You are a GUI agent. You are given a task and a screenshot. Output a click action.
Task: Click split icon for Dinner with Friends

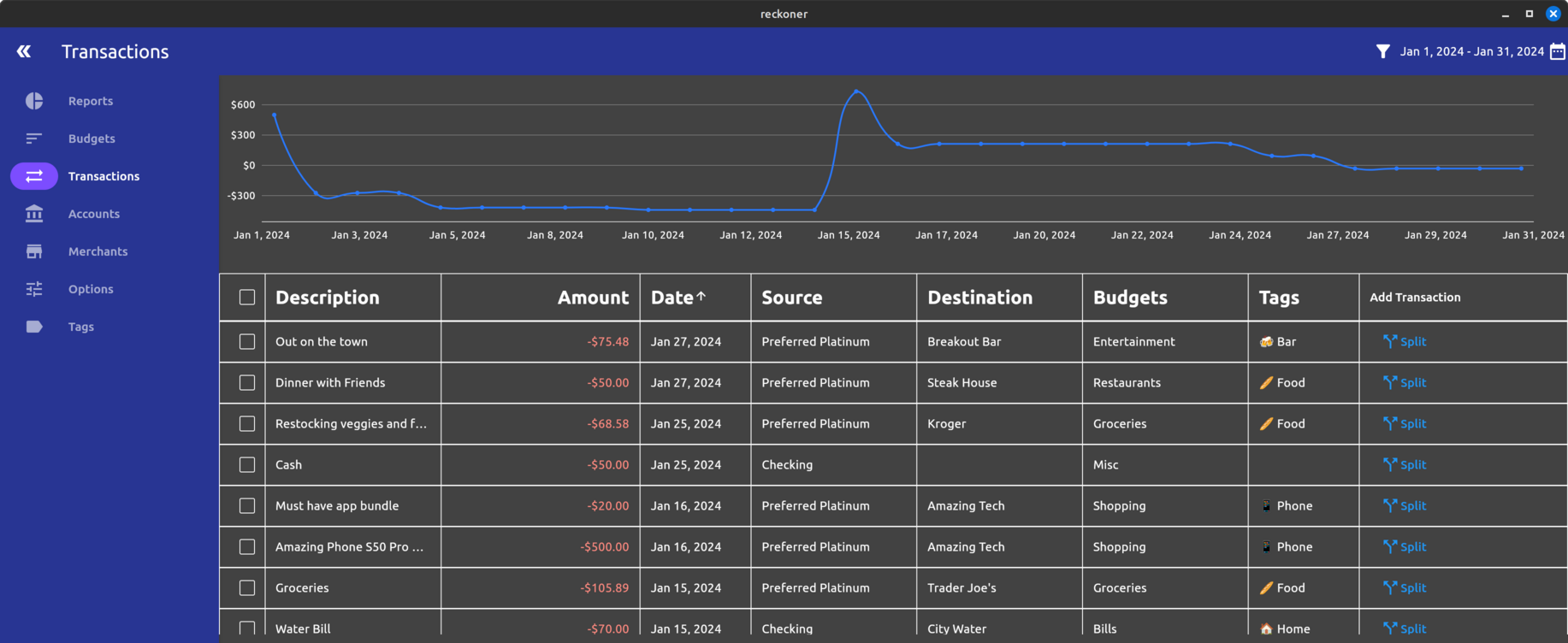click(1390, 382)
